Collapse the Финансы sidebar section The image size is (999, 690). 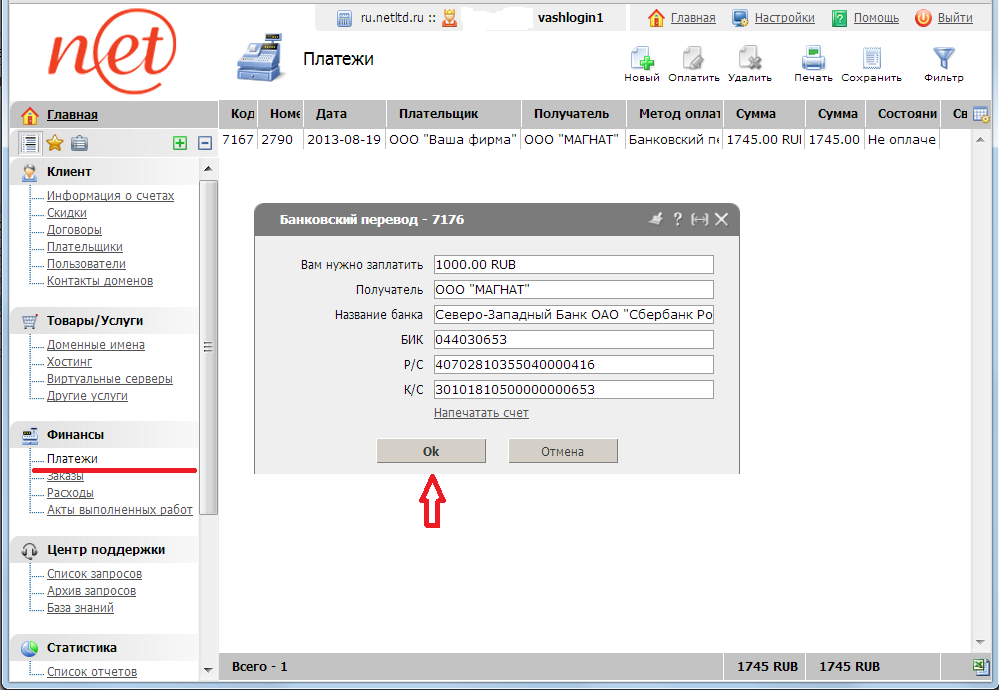click(75, 435)
